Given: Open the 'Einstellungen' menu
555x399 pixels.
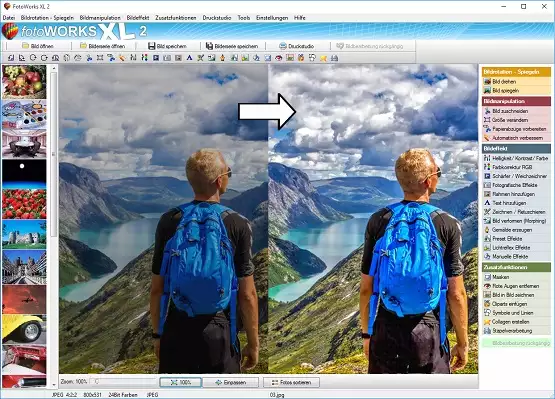Looking at the screenshot, I should coord(272,17).
